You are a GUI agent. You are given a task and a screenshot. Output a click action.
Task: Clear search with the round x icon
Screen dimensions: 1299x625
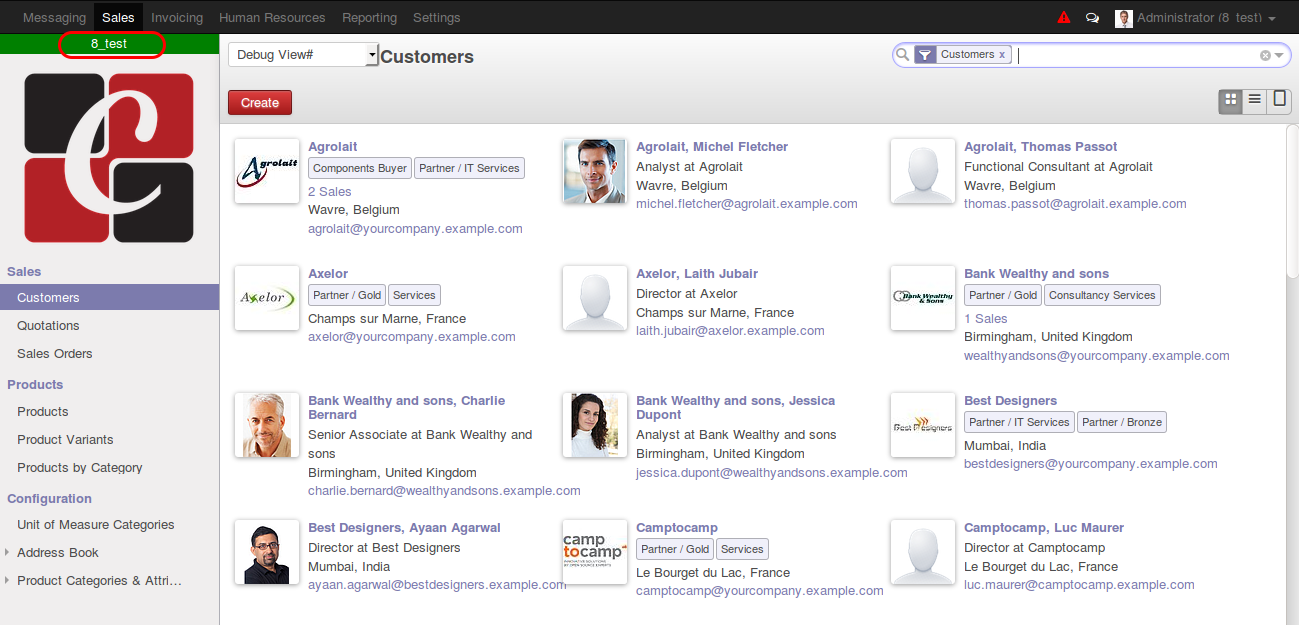pos(1265,55)
